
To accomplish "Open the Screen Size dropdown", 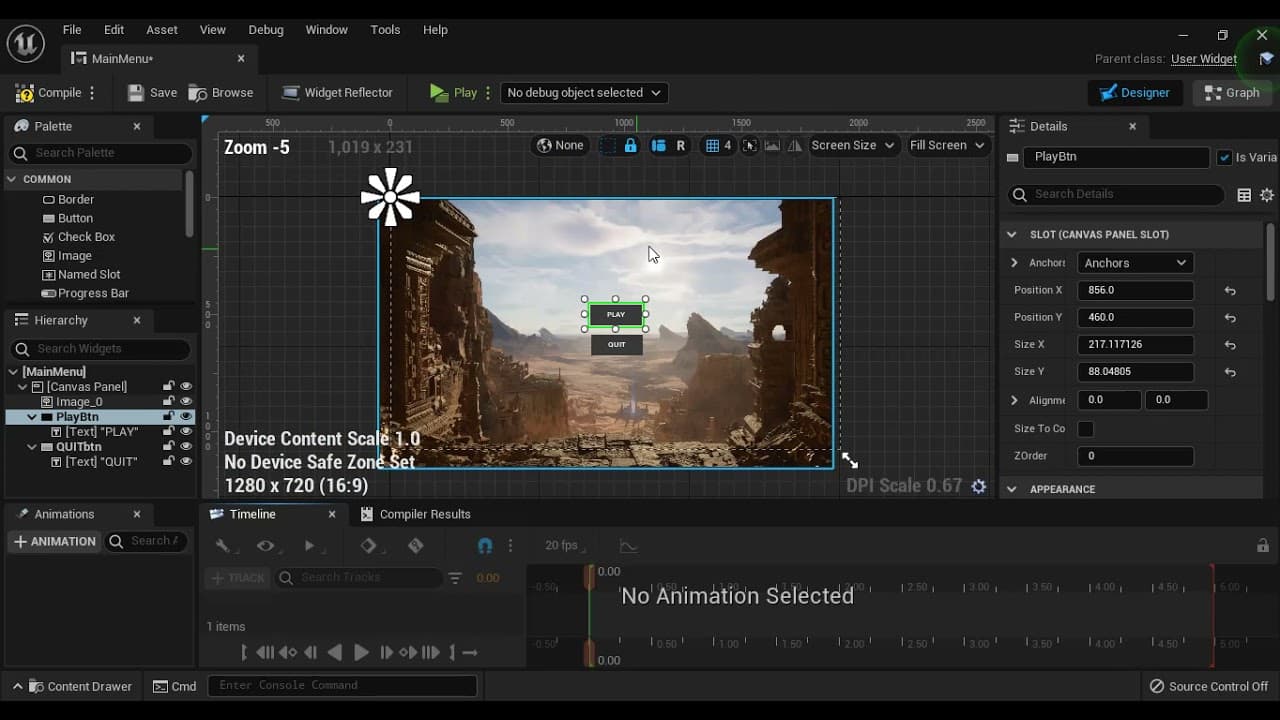I will pos(852,146).
